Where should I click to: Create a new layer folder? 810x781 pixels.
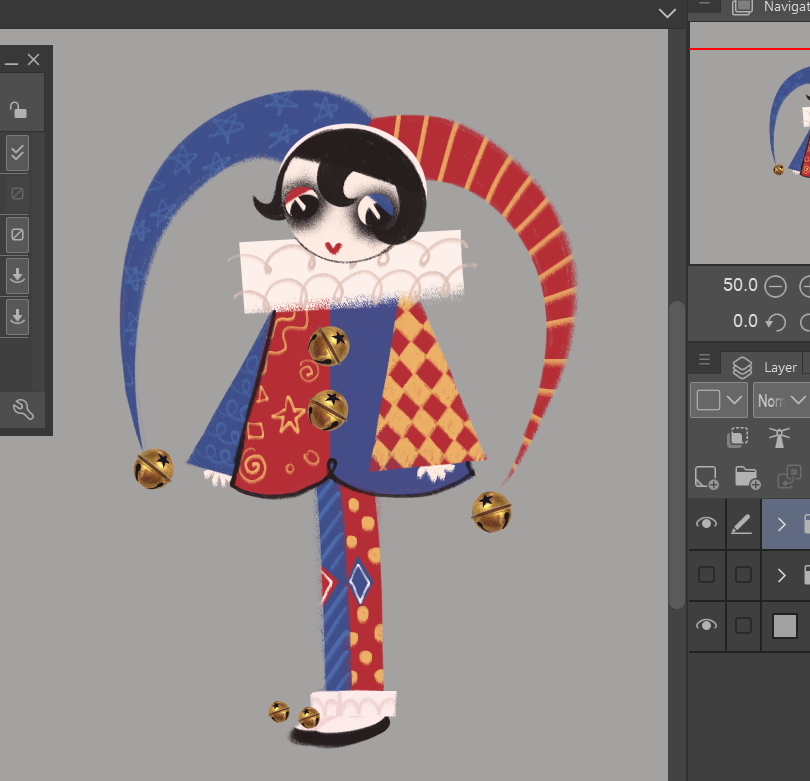coord(747,477)
